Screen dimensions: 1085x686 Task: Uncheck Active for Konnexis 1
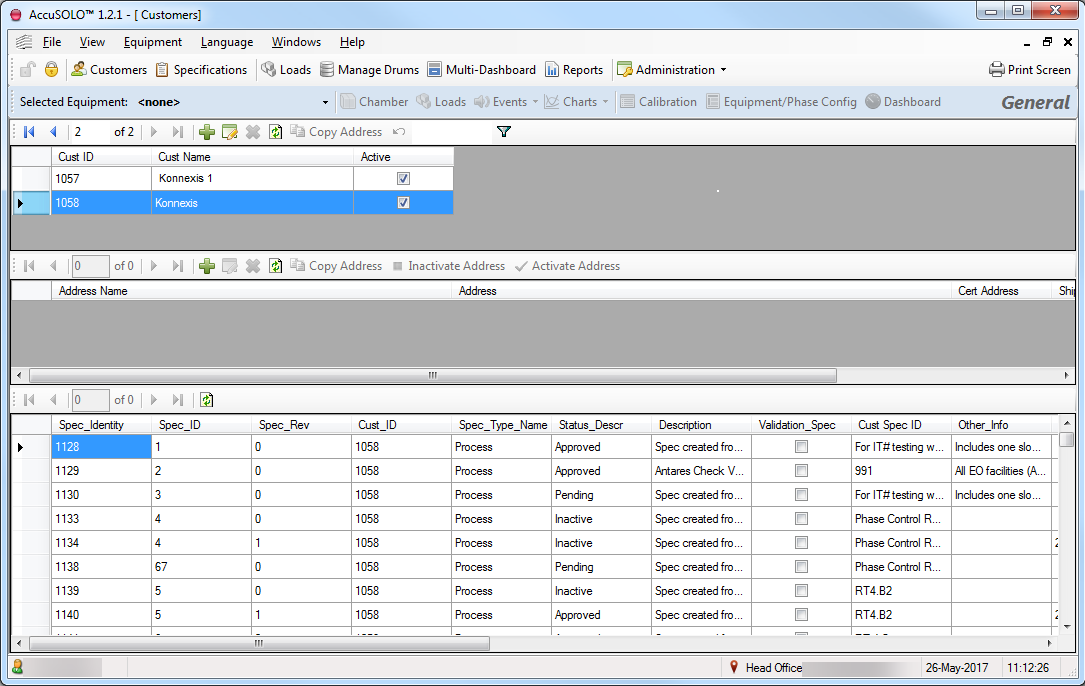[403, 179]
